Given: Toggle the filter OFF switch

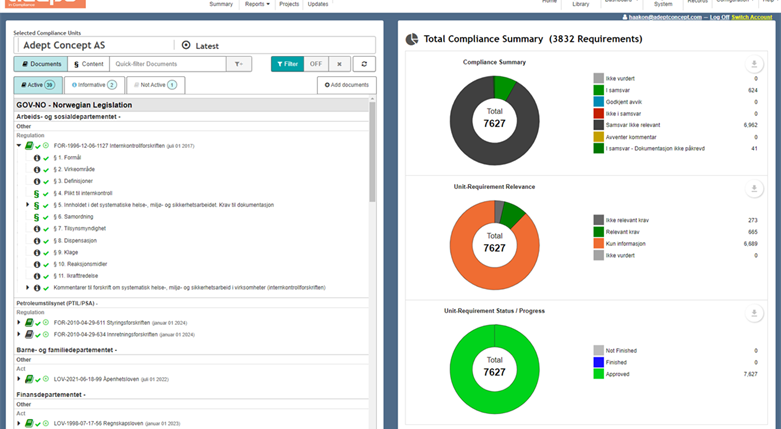Looking at the screenshot, I should 316,64.
